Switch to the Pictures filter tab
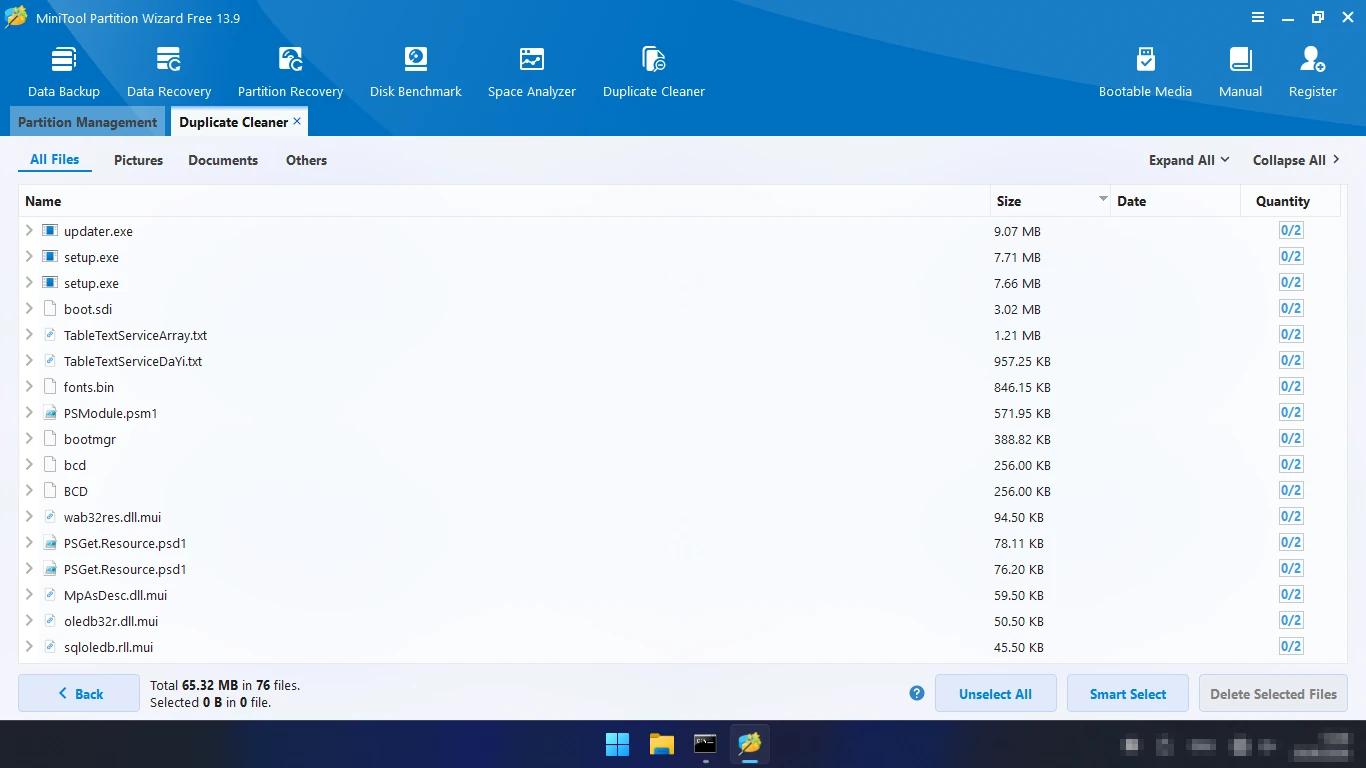Viewport: 1366px width, 768px height. (138, 160)
